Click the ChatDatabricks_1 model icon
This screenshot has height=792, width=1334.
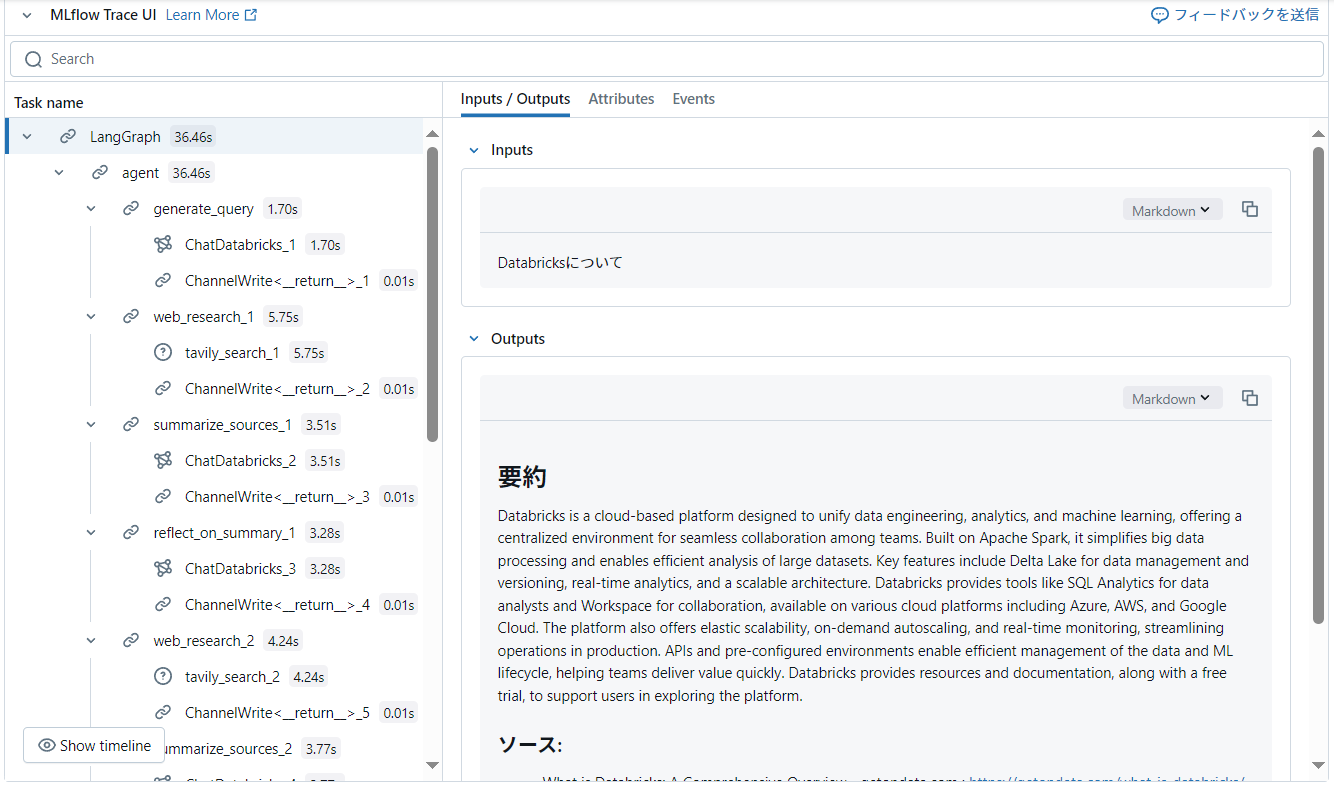pyautogui.click(x=163, y=245)
